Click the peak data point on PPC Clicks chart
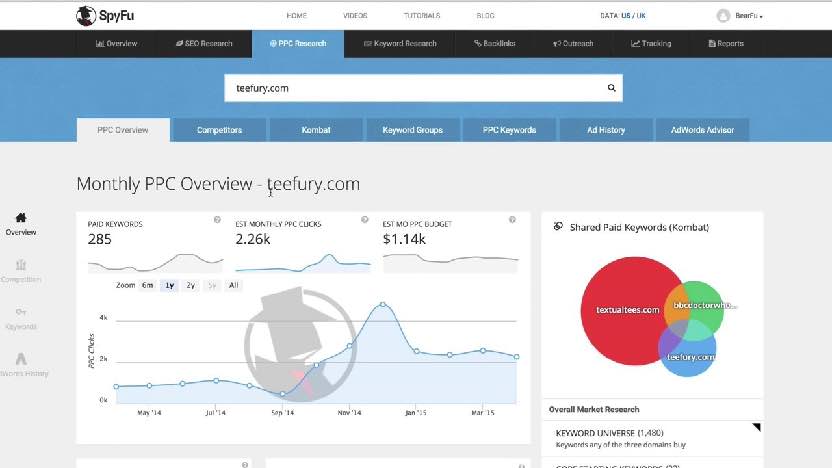Viewport: 832px width, 468px height. click(x=383, y=305)
